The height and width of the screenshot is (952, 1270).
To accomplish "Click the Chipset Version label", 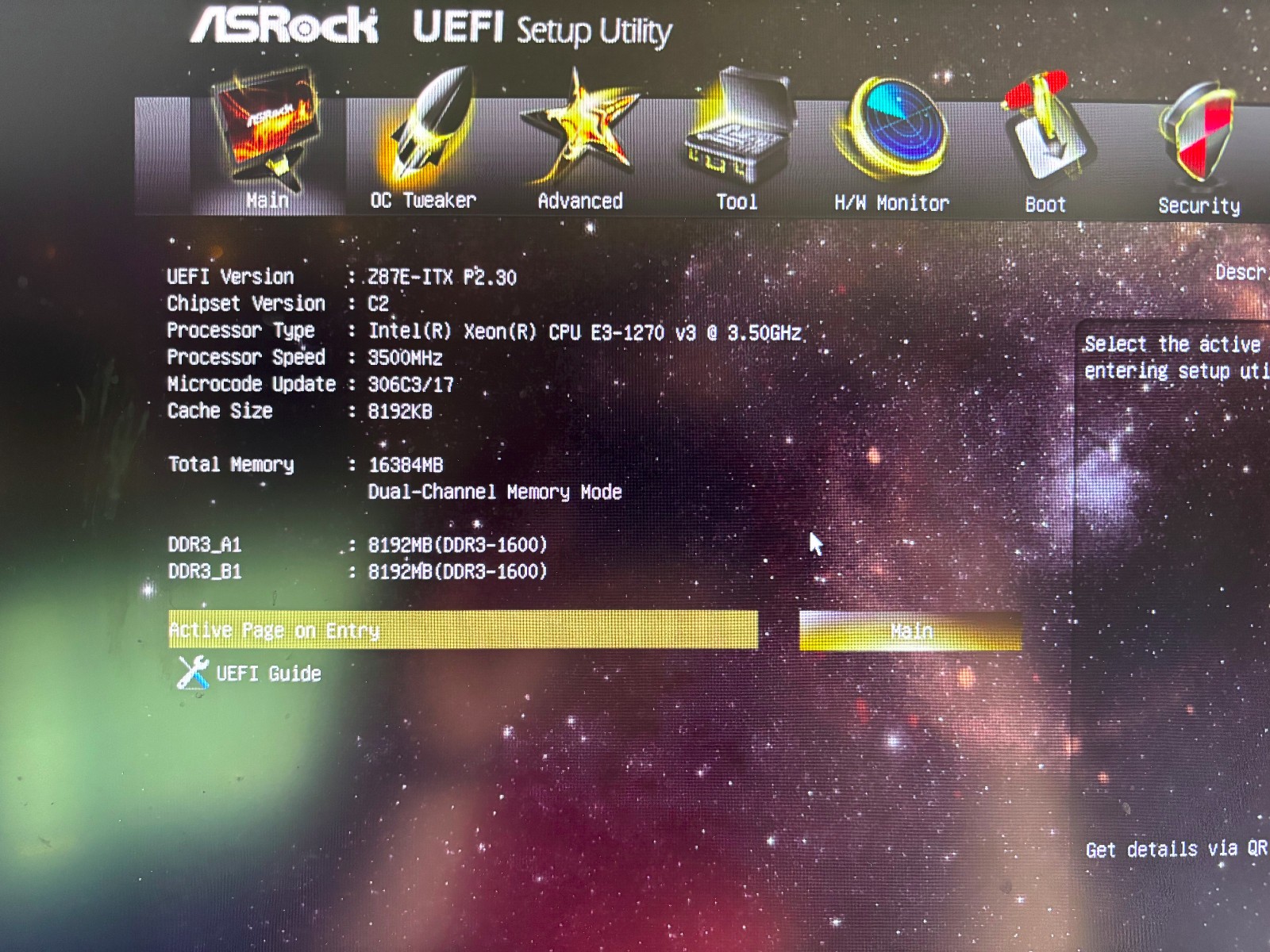I will click(x=246, y=304).
